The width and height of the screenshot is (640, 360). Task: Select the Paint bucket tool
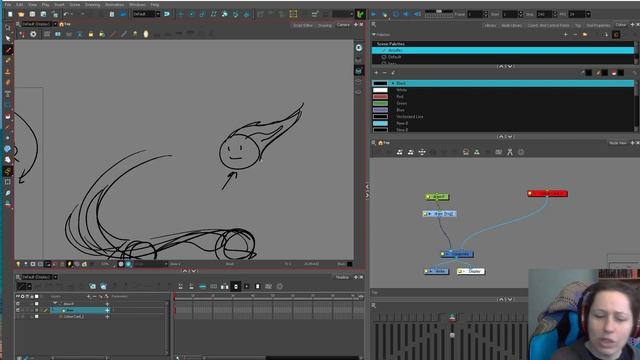(x=8, y=117)
